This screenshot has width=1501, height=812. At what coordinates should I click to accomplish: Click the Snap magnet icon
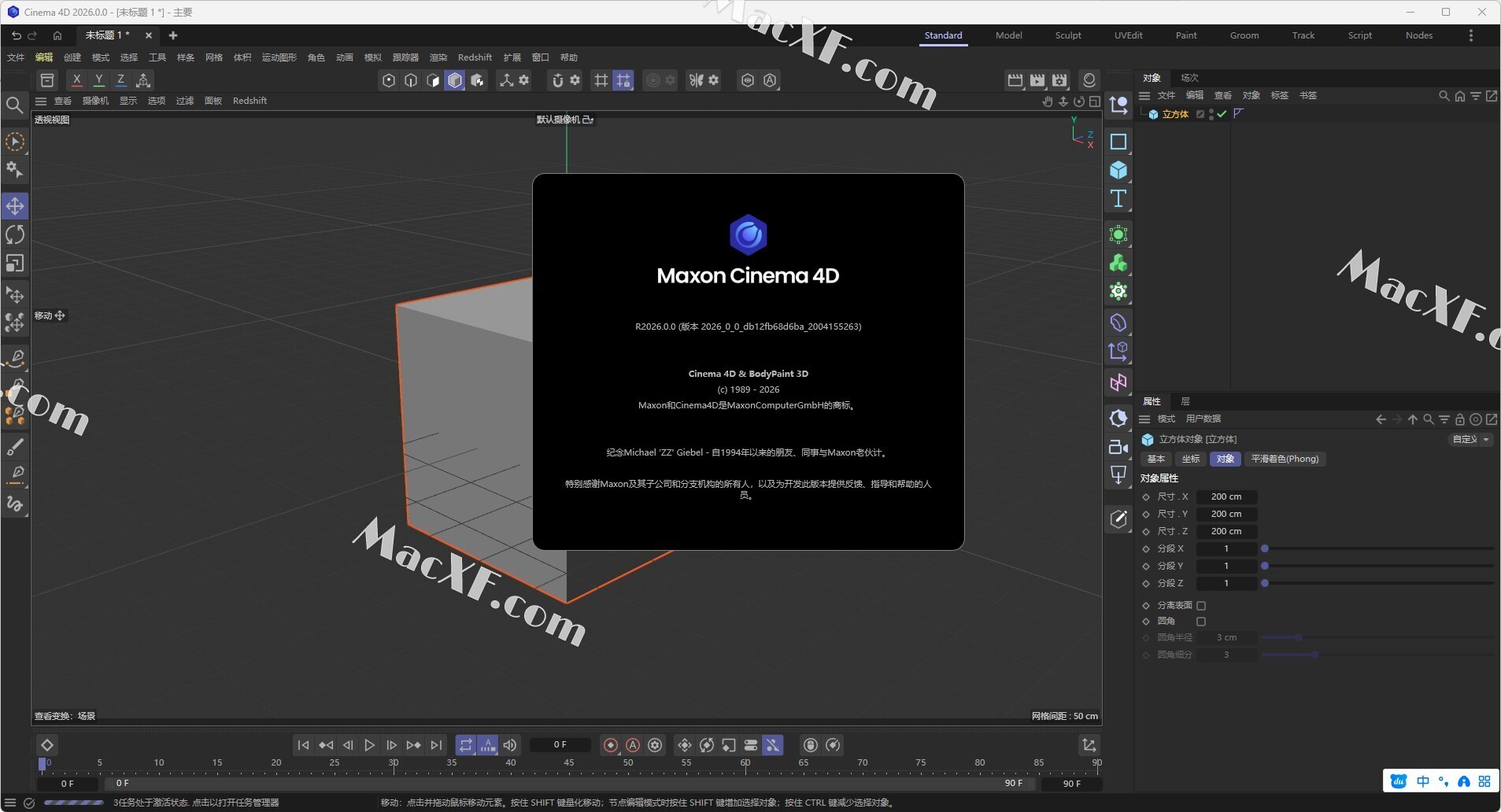558,80
